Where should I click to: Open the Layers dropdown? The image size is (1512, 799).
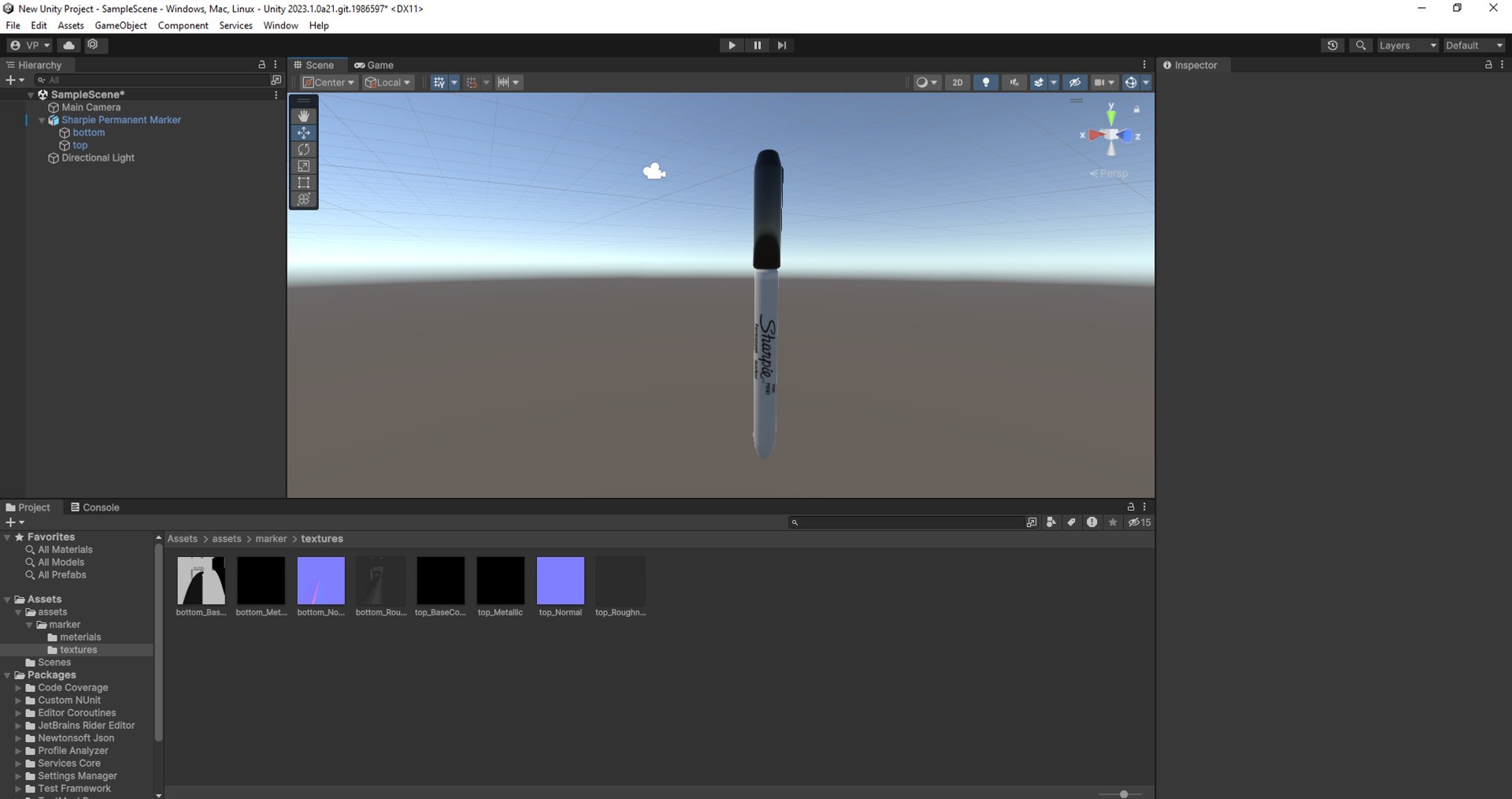pos(1408,45)
